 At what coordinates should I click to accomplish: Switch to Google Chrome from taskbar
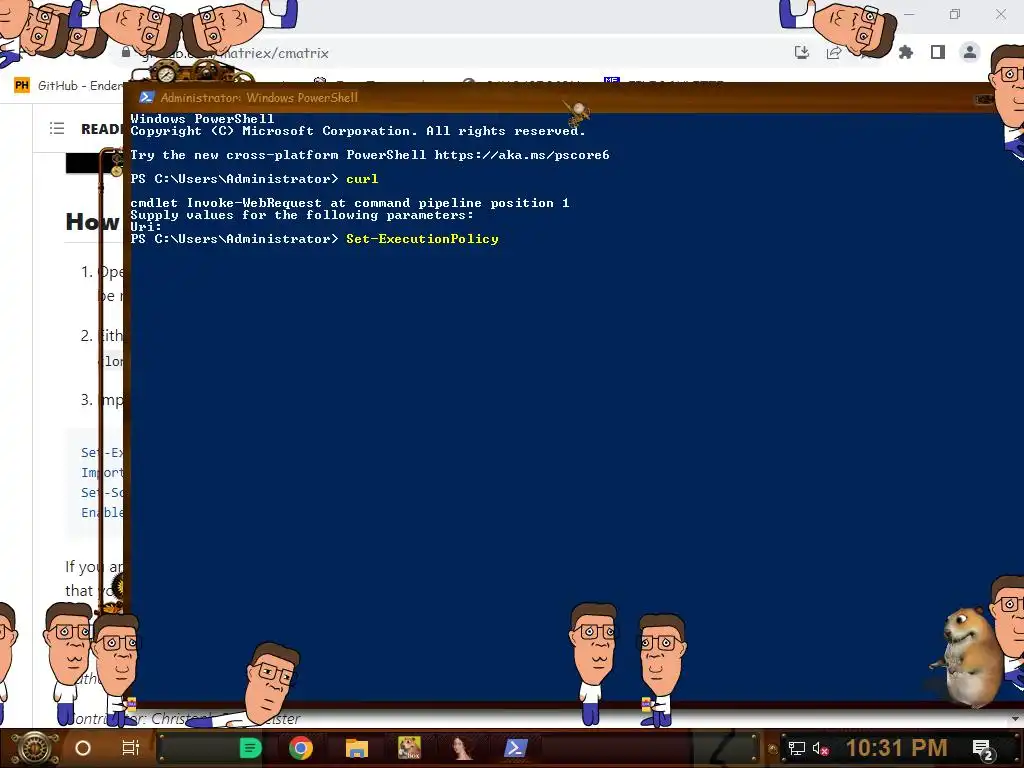[301, 748]
